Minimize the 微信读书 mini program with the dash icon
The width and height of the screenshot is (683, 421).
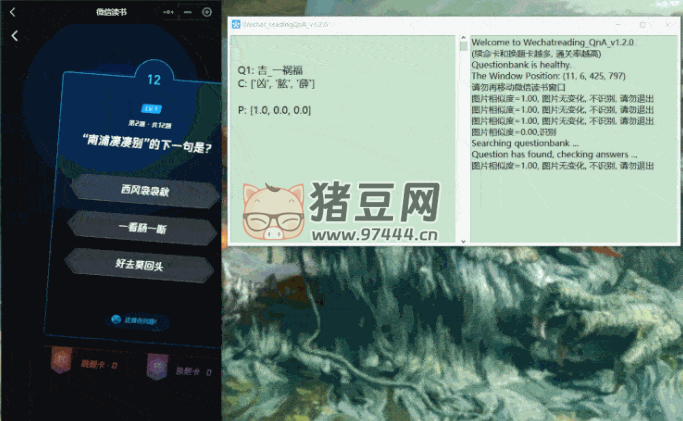(x=188, y=12)
